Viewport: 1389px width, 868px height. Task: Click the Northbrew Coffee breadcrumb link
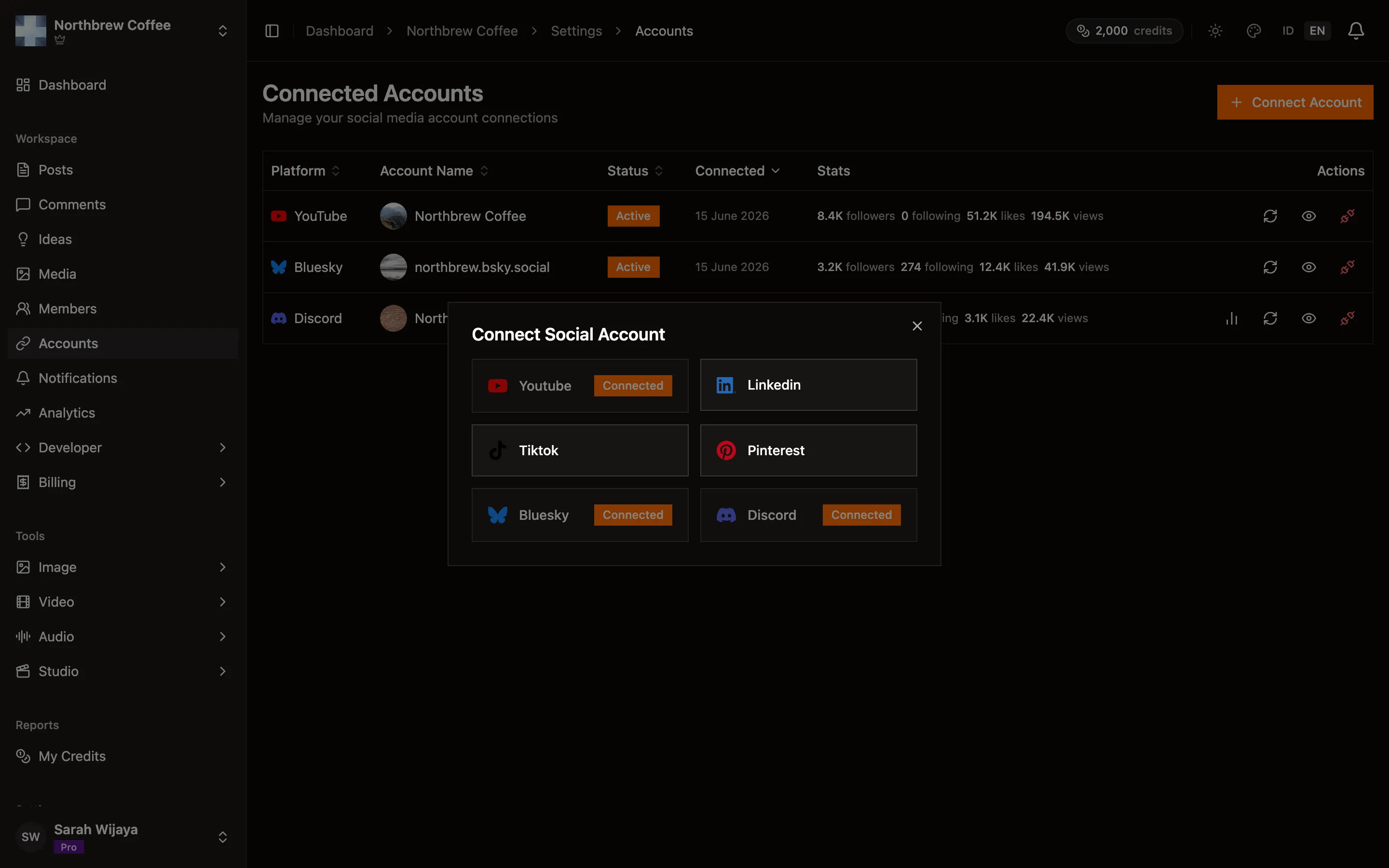pyautogui.click(x=462, y=31)
